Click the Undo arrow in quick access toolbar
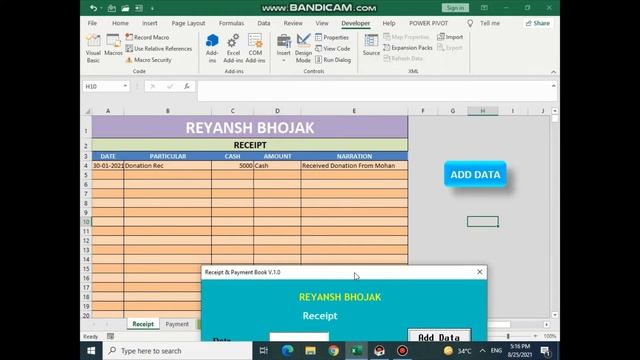Image resolution: width=640 pixels, height=360 pixels. tap(93, 8)
